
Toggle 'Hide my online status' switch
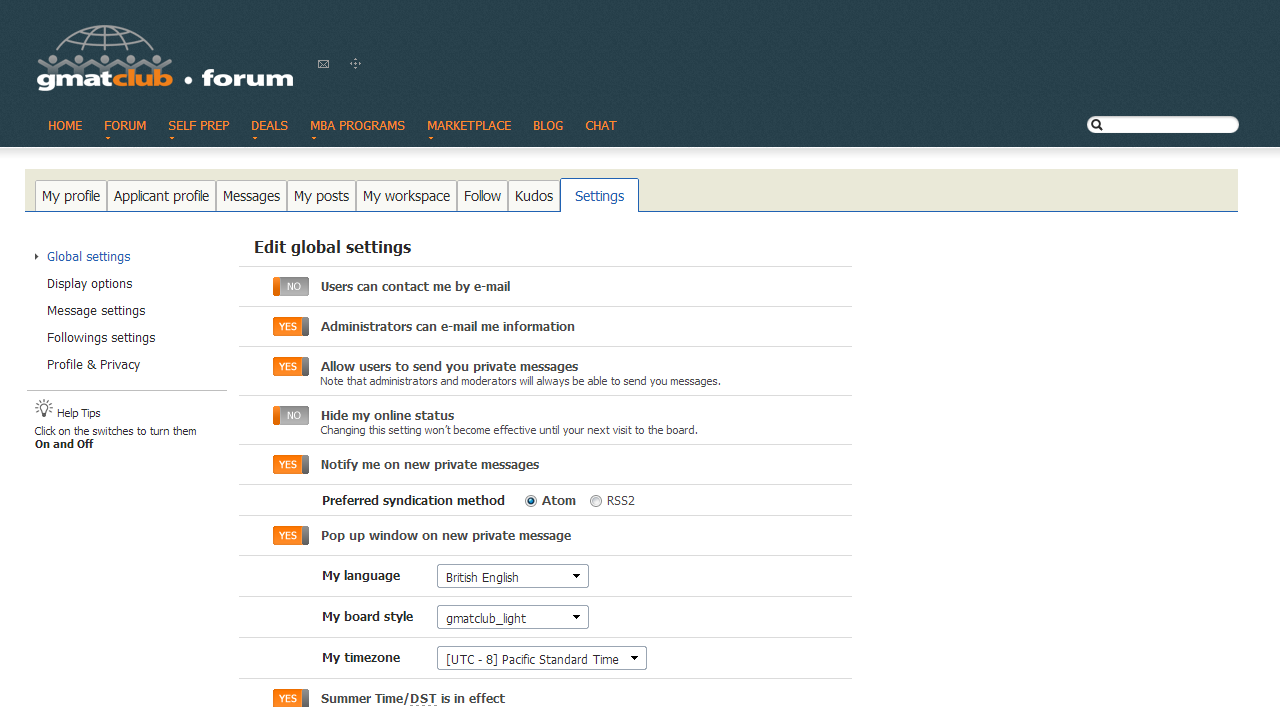pyautogui.click(x=290, y=416)
